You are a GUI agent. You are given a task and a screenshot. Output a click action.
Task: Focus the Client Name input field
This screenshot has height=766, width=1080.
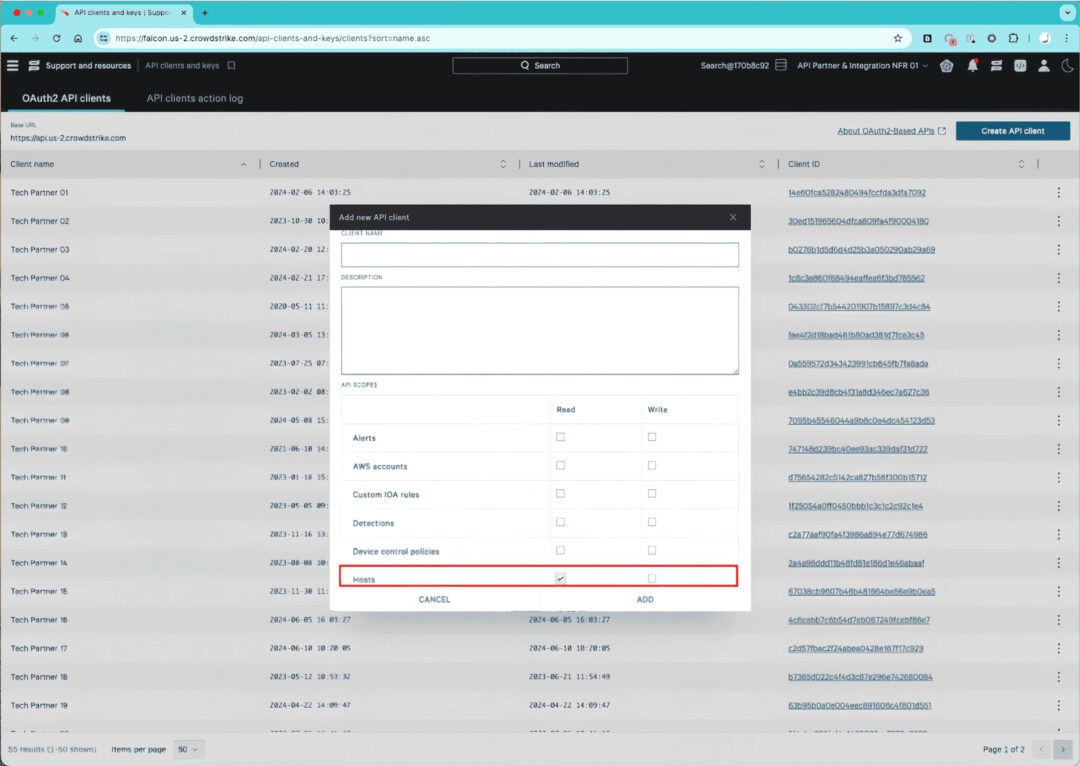tap(539, 255)
